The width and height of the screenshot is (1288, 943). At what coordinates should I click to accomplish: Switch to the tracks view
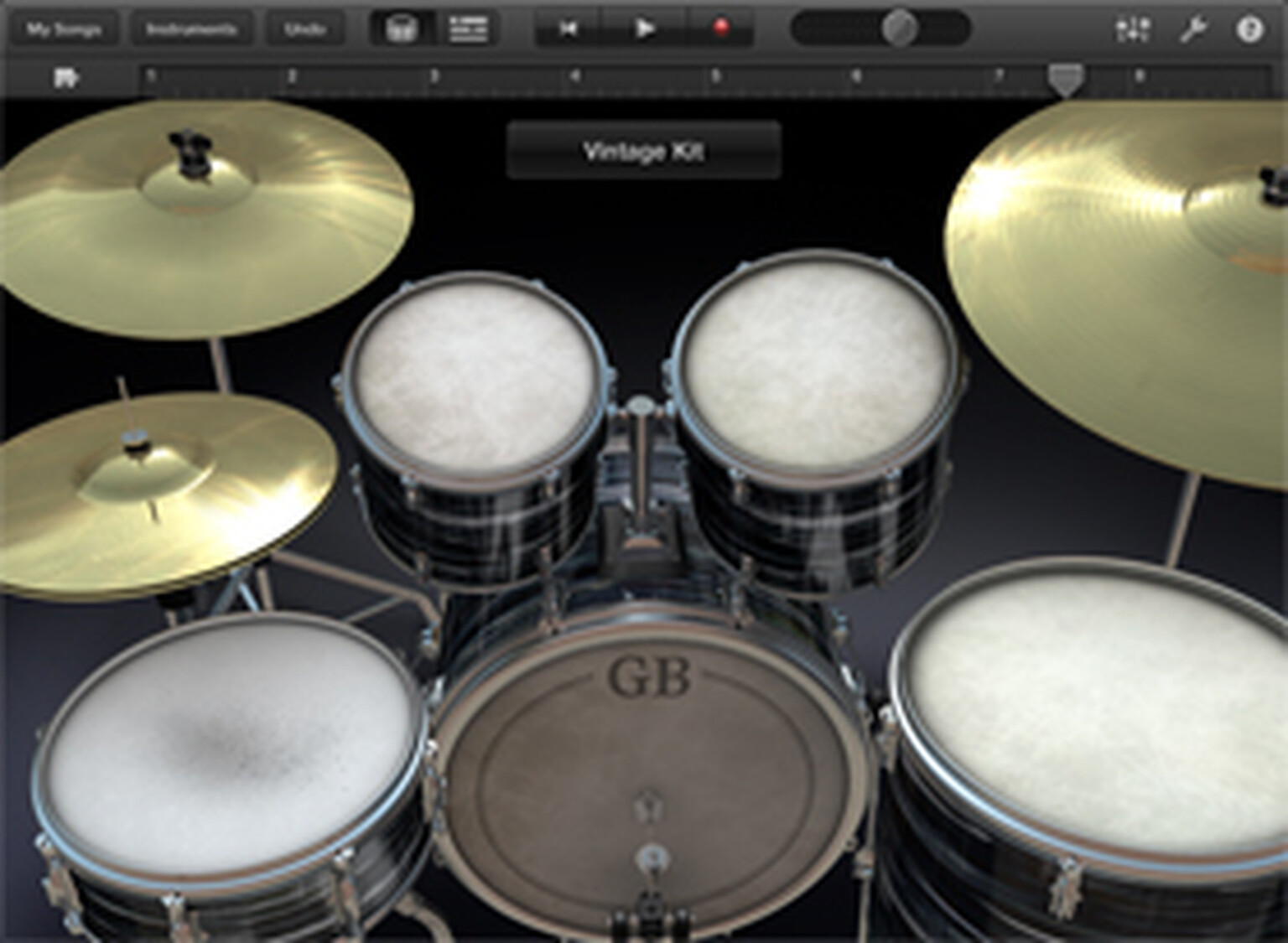(468, 29)
